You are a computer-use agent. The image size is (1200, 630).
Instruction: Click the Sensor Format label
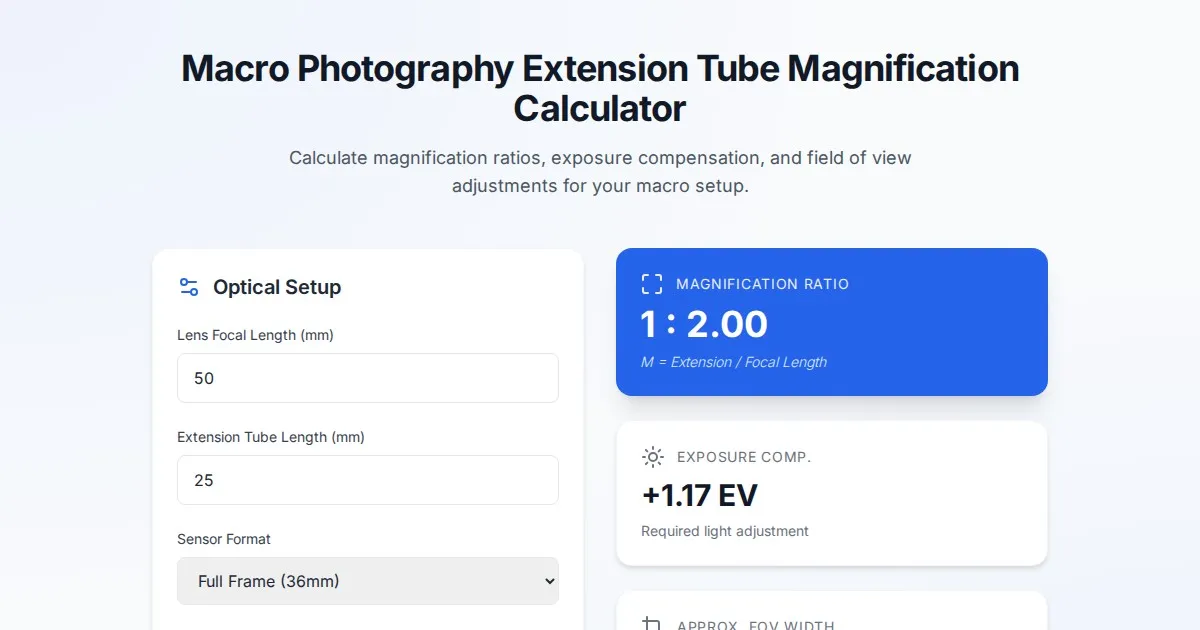click(224, 539)
